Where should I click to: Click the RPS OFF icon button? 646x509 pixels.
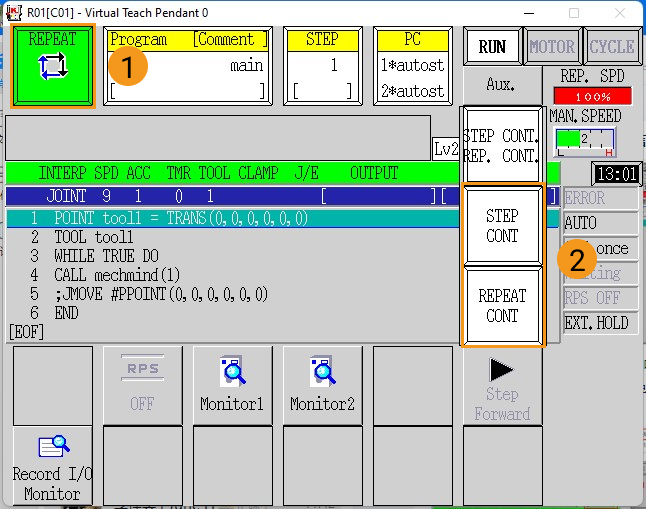pyautogui.click(x=143, y=385)
